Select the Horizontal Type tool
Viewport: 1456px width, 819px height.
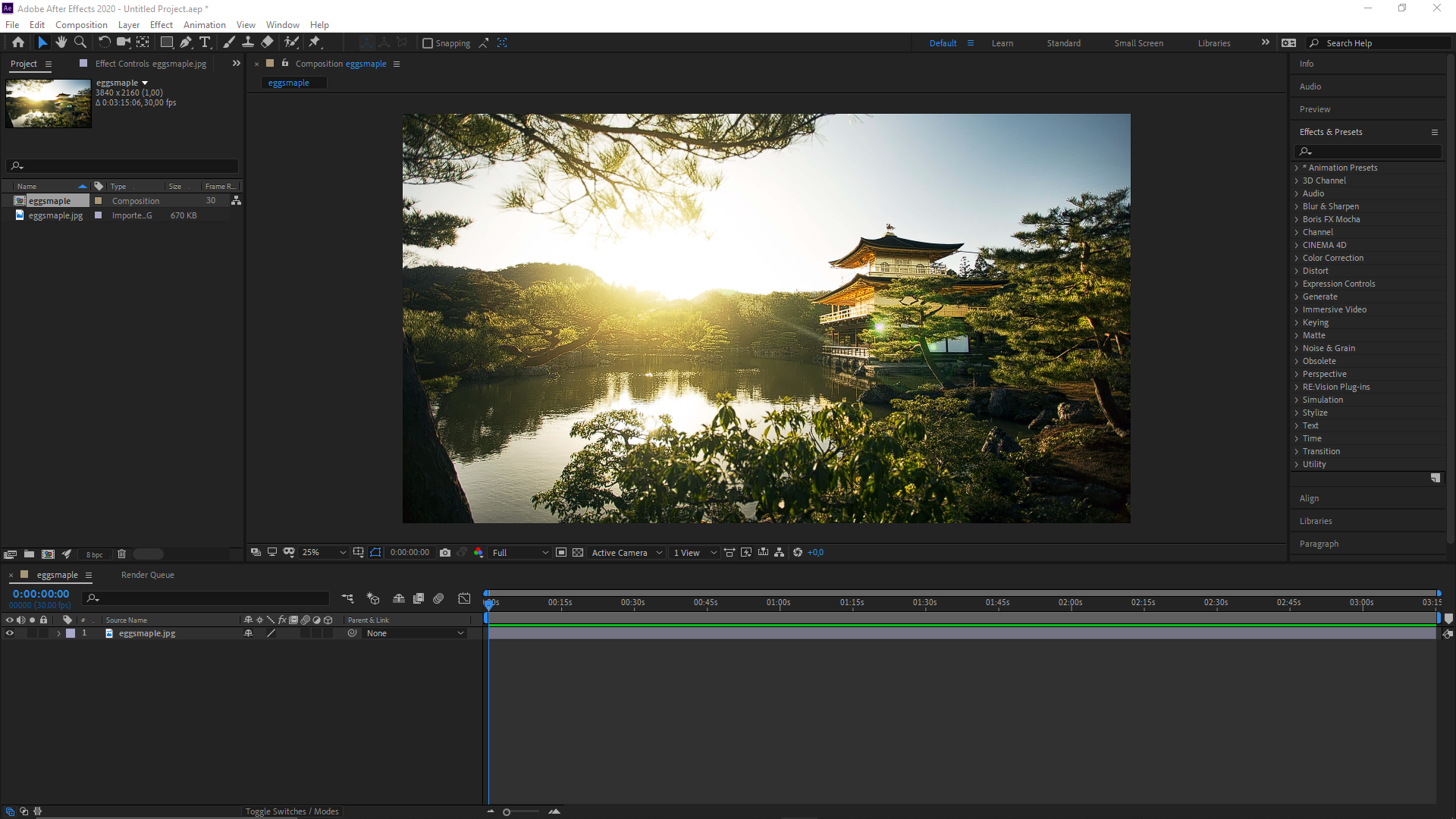point(206,42)
